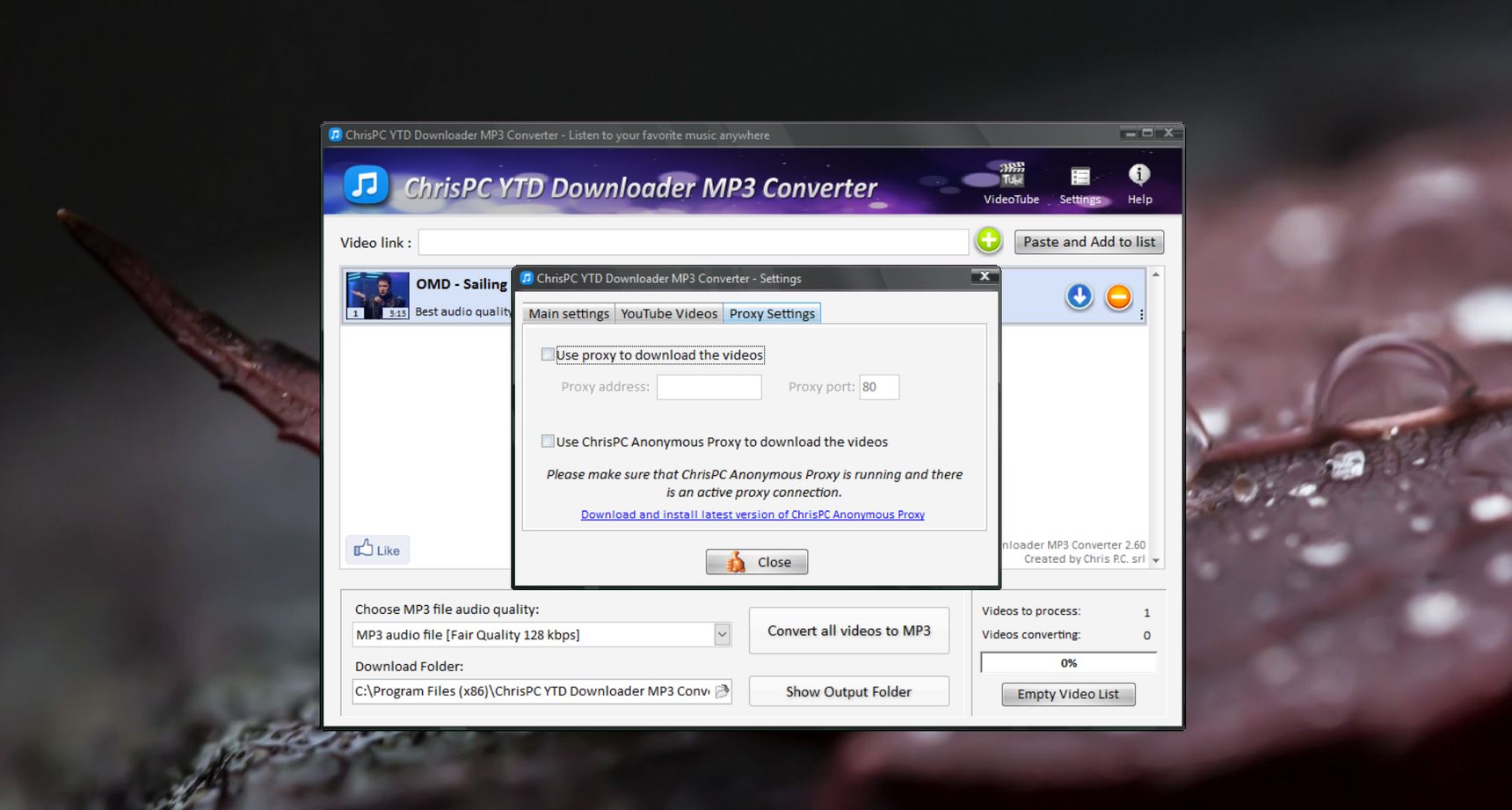1512x810 pixels.
Task: Click the 0% conversion progress bar
Action: (x=1069, y=663)
